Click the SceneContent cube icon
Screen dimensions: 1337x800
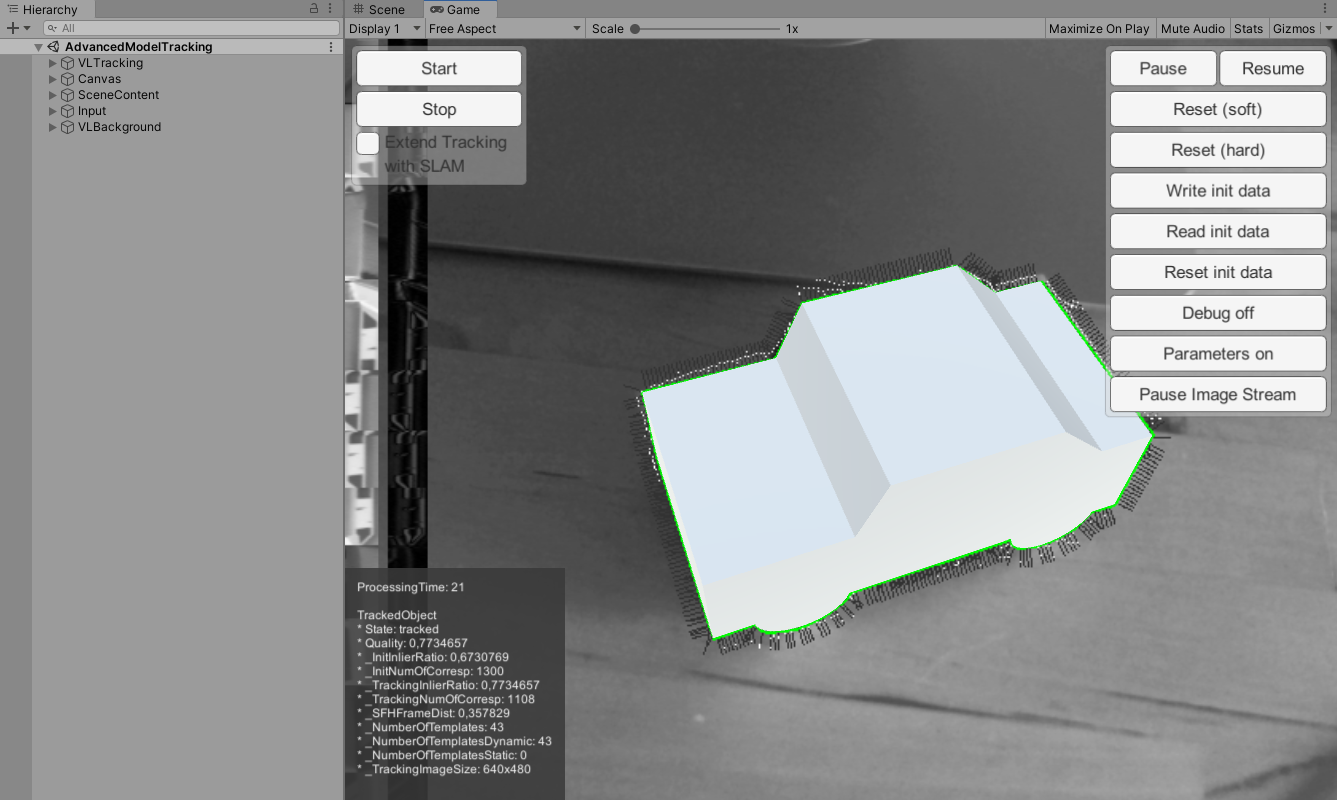click(68, 95)
